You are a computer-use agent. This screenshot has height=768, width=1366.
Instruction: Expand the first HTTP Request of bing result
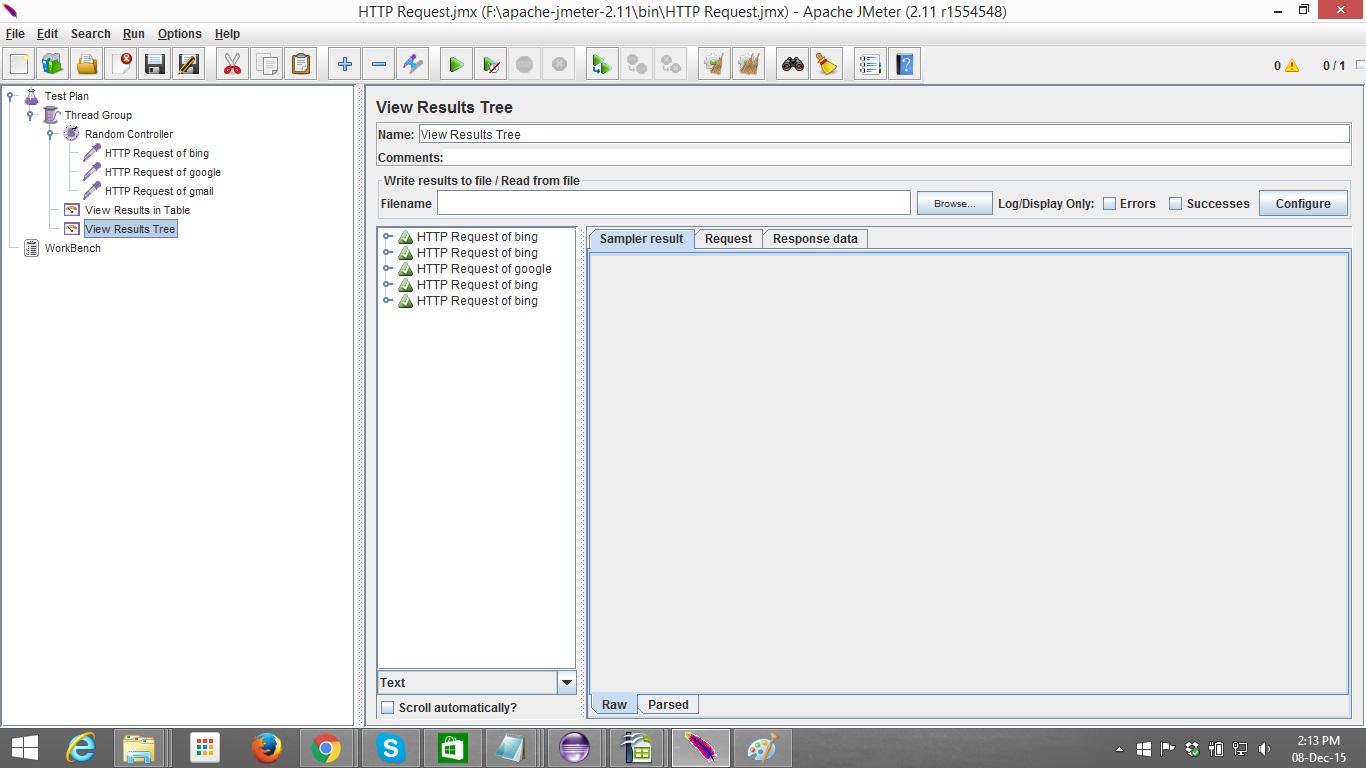(x=388, y=237)
